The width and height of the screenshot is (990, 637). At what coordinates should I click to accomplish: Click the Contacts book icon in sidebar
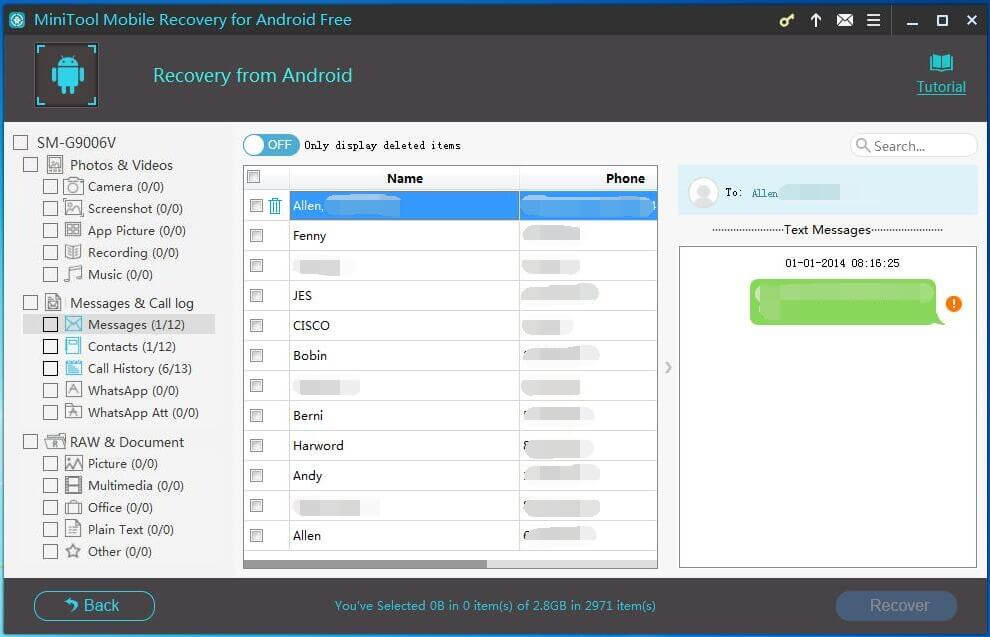tap(73, 346)
